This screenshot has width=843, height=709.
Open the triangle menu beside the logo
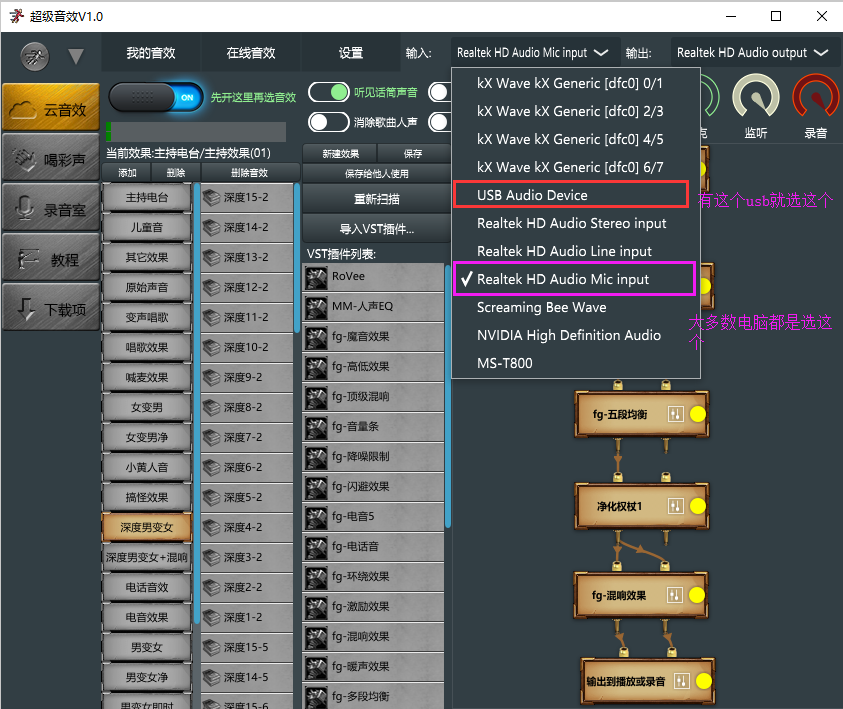point(76,57)
